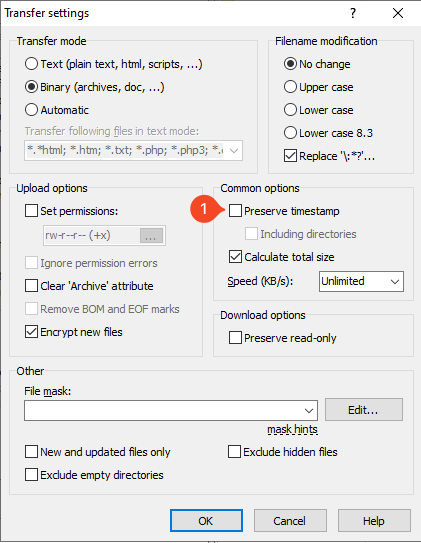Image resolution: width=421 pixels, height=543 pixels.
Task: Open the Speed (KB/s) dropdown
Action: (361, 281)
